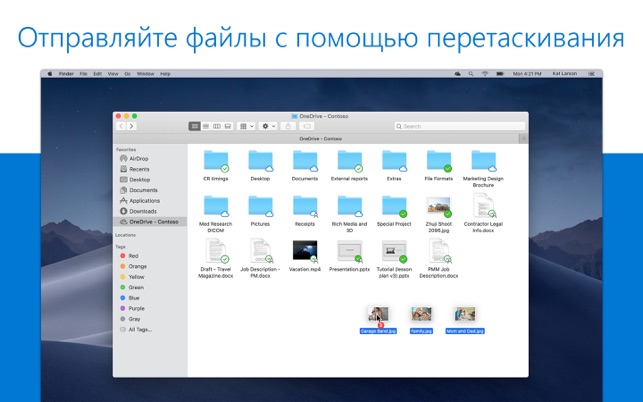Select the Pictures folder
This screenshot has width=643, height=402.
coord(260,206)
